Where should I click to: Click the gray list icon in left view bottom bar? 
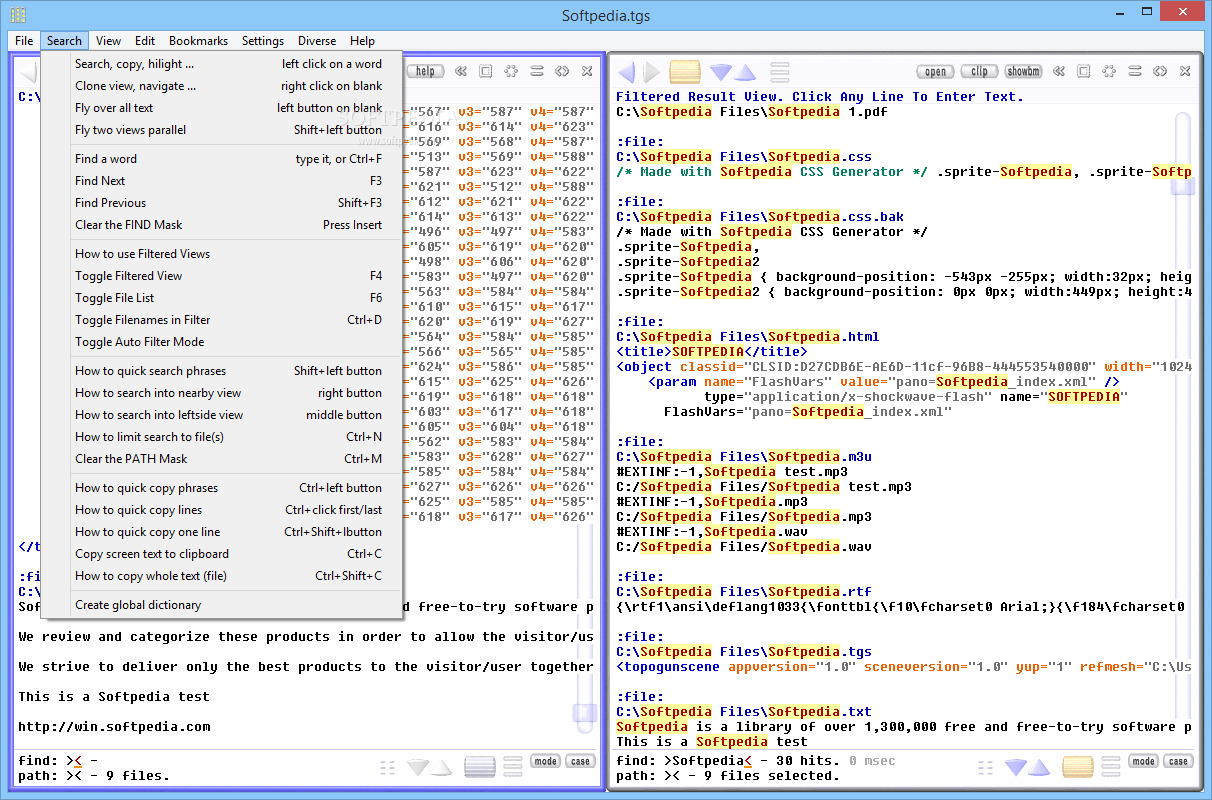480,767
